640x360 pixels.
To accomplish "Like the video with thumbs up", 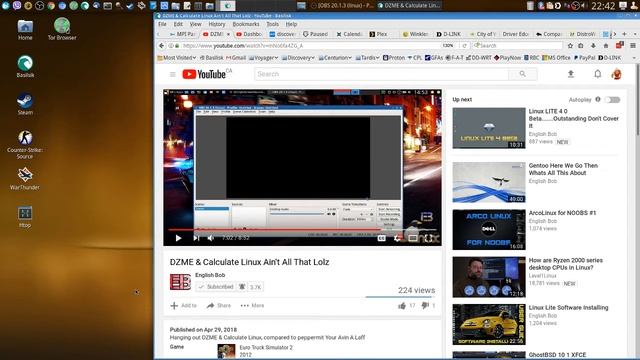I will [x=402, y=305].
